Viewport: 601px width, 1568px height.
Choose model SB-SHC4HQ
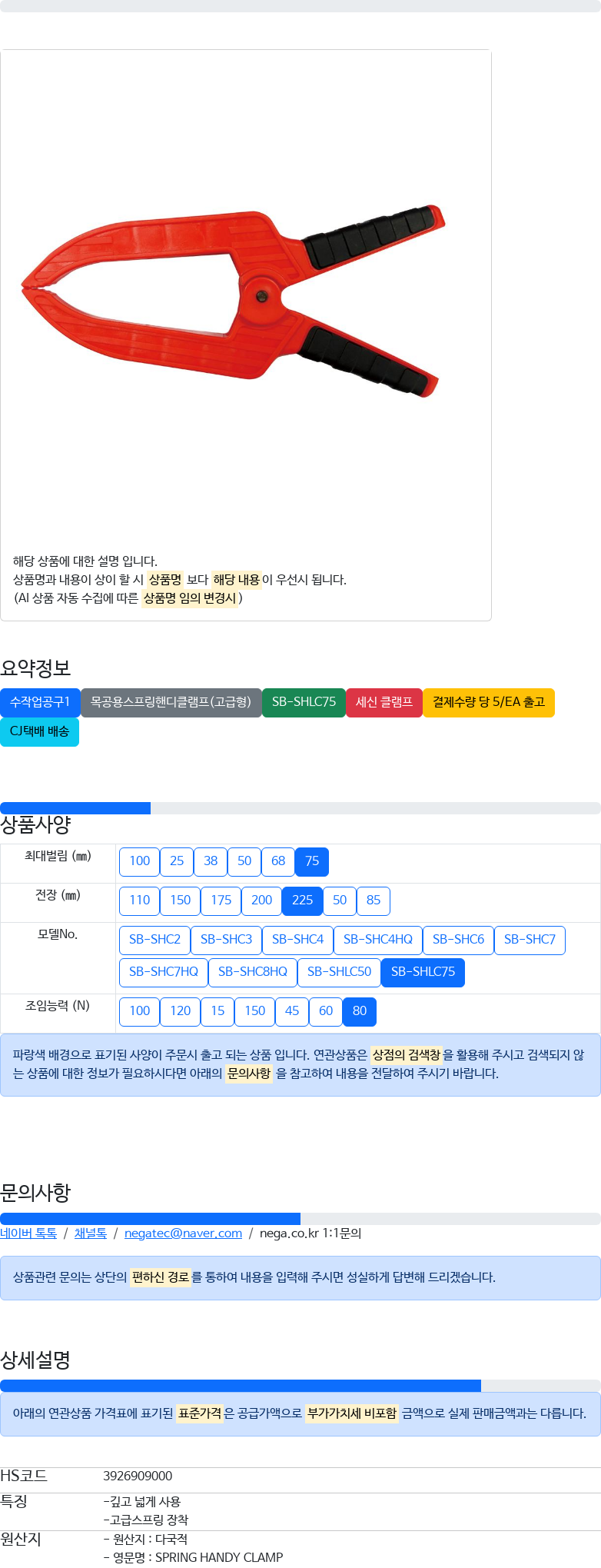[377, 940]
